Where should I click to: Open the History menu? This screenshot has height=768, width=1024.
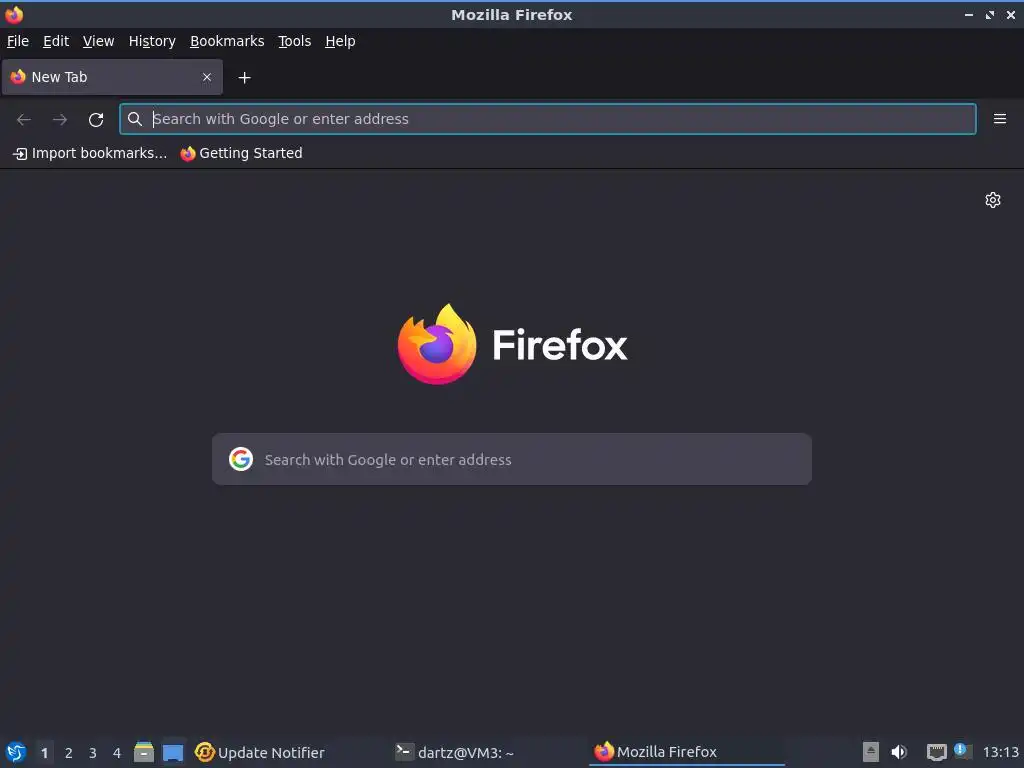pyautogui.click(x=152, y=41)
